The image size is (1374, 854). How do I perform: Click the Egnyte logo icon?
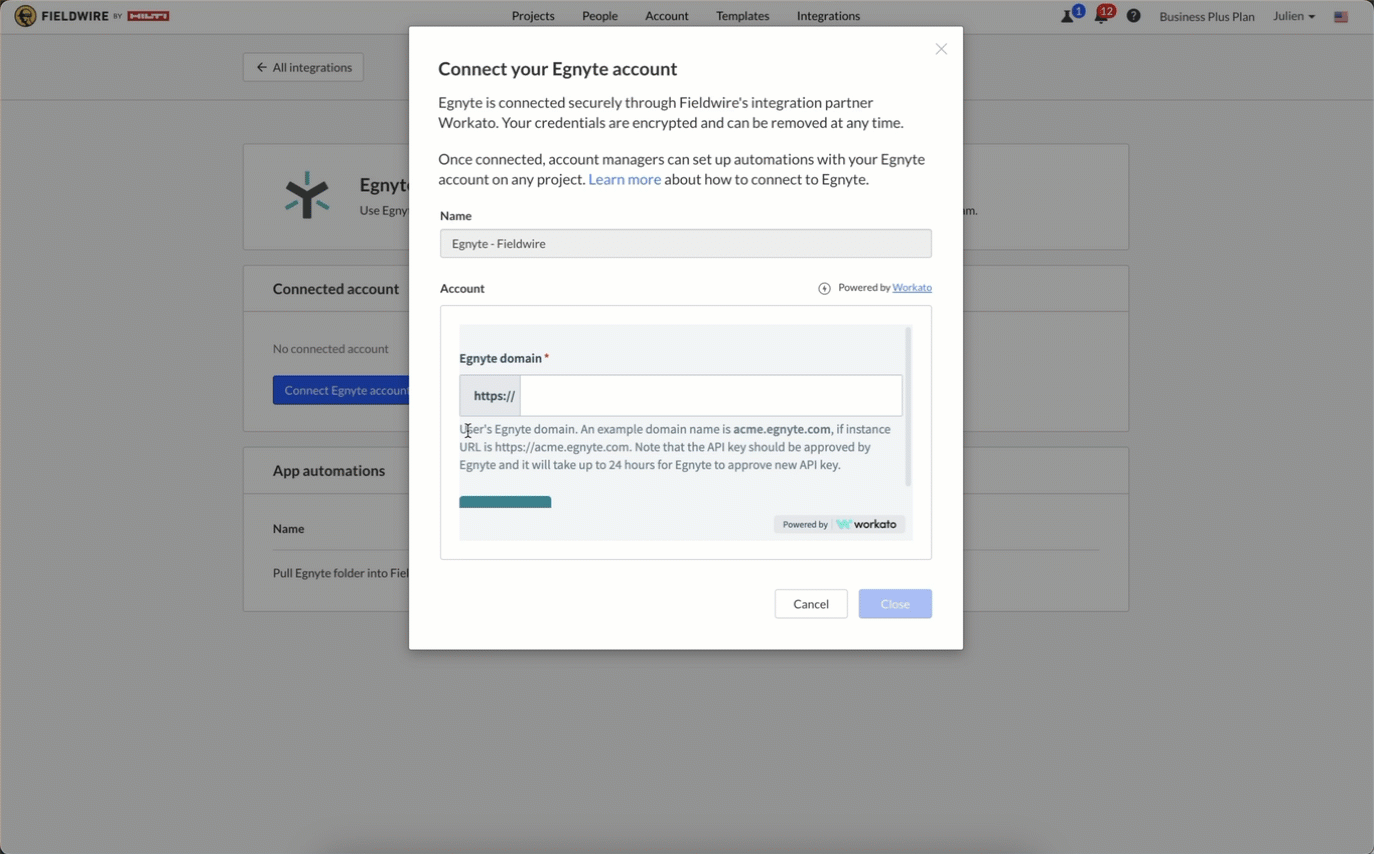[307, 195]
